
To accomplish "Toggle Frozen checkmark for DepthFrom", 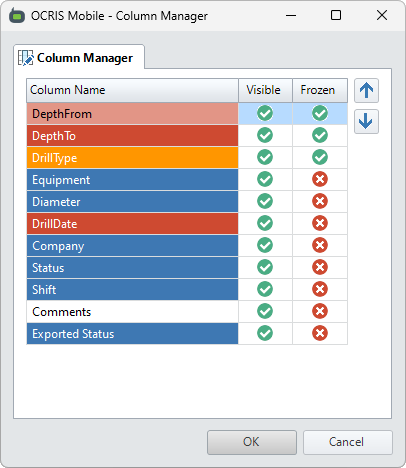I will point(320,113).
